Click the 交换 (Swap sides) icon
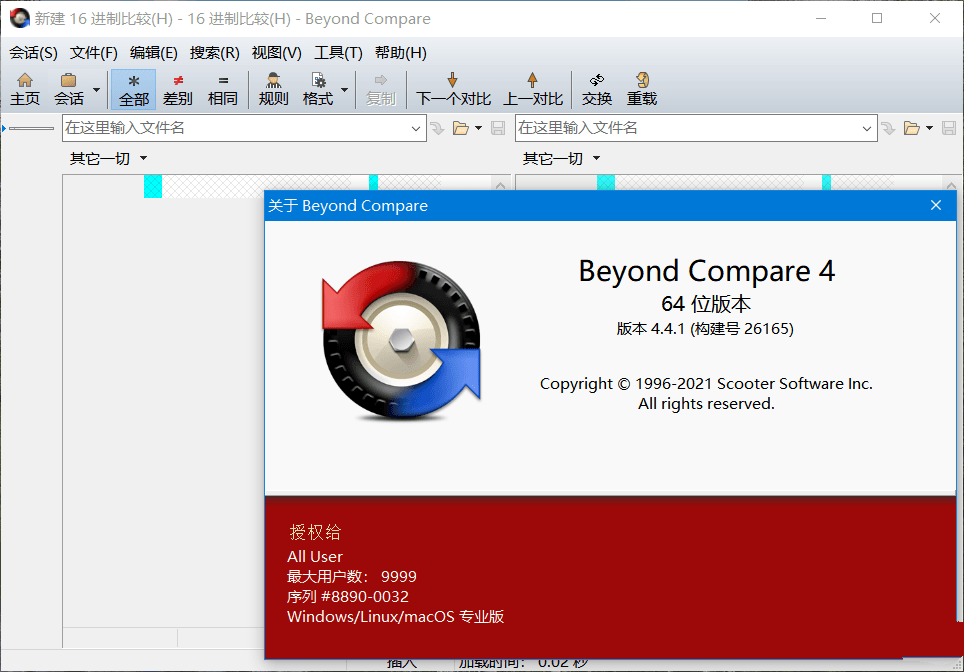964x672 pixels. click(x=596, y=88)
